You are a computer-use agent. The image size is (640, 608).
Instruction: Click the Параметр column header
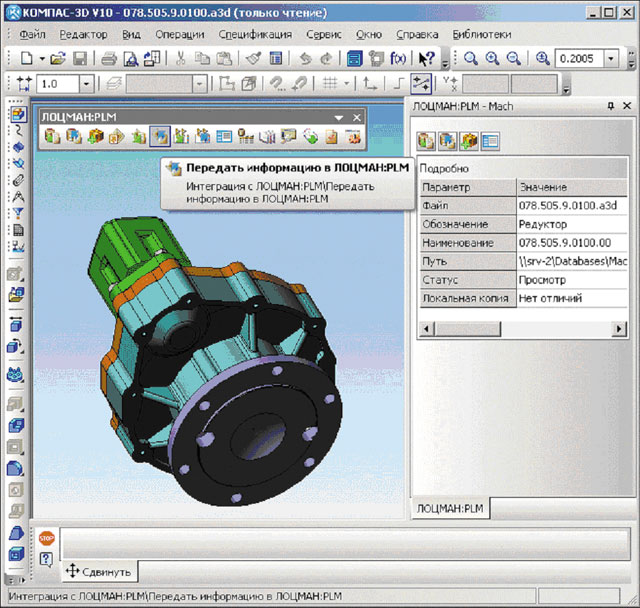pyautogui.click(x=468, y=187)
